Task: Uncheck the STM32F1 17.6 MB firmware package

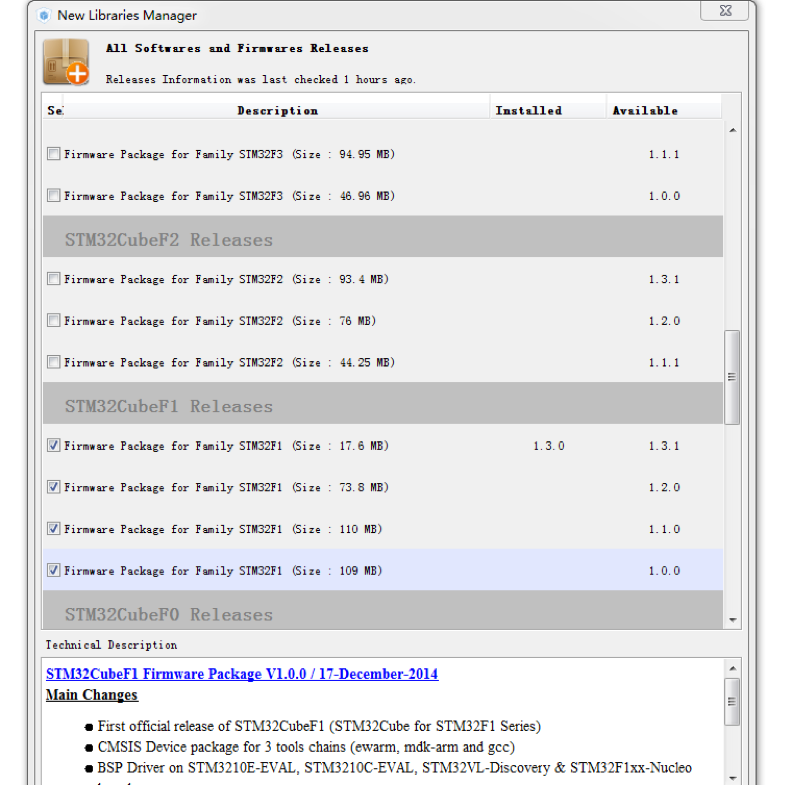Action: pyautogui.click(x=54, y=445)
